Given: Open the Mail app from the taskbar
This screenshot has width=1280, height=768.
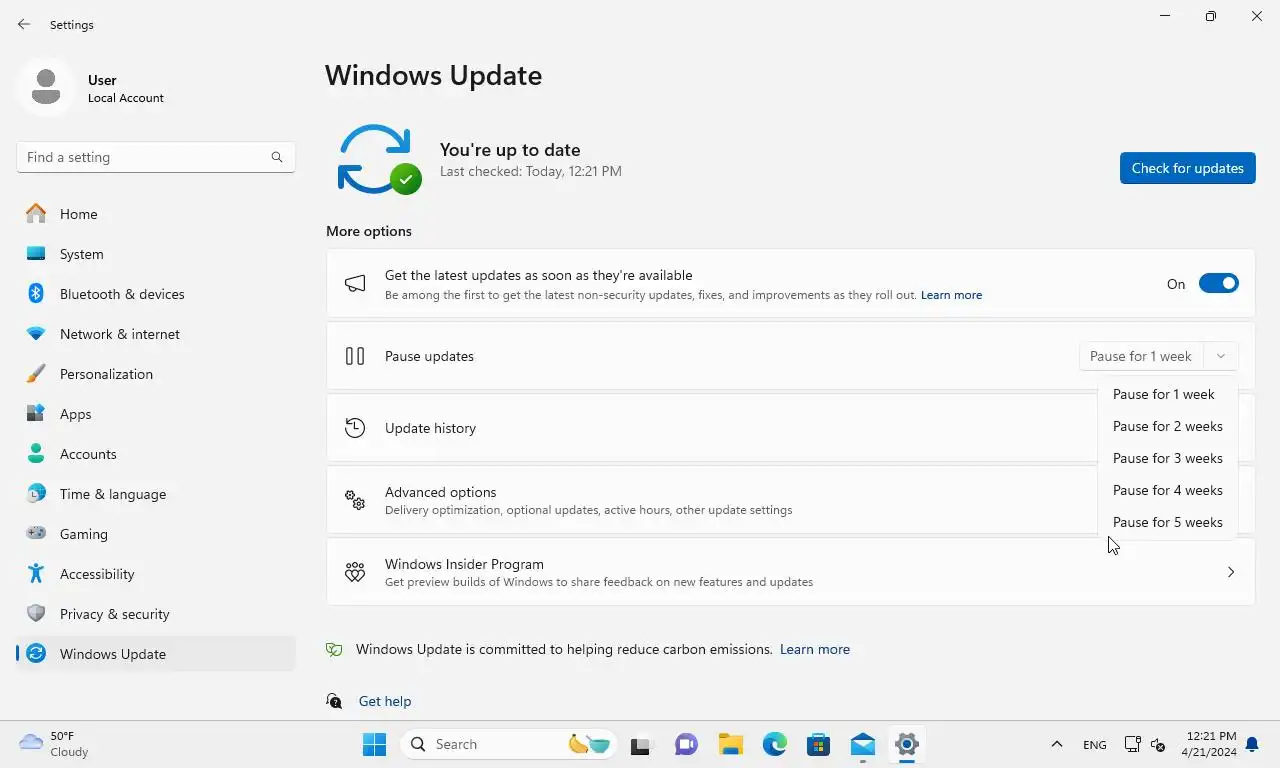Looking at the screenshot, I should coord(863,744).
